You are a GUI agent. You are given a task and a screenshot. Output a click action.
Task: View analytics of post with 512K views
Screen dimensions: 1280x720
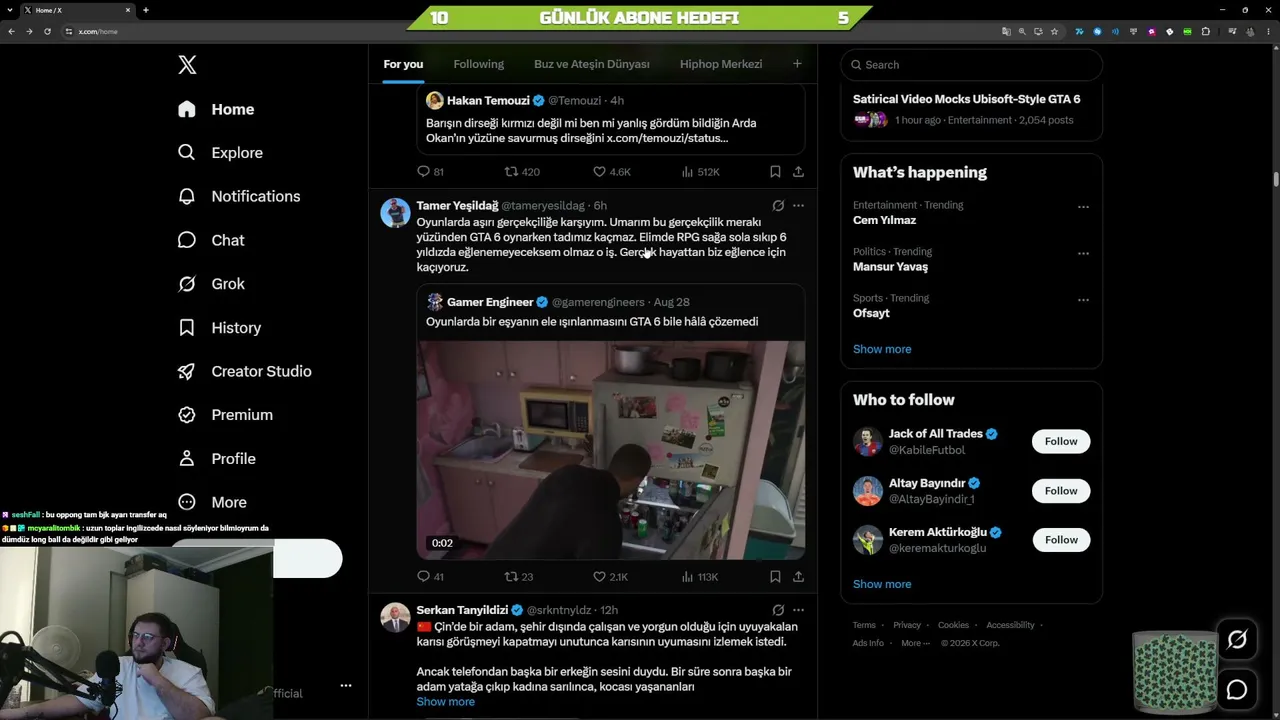pyautogui.click(x=700, y=172)
